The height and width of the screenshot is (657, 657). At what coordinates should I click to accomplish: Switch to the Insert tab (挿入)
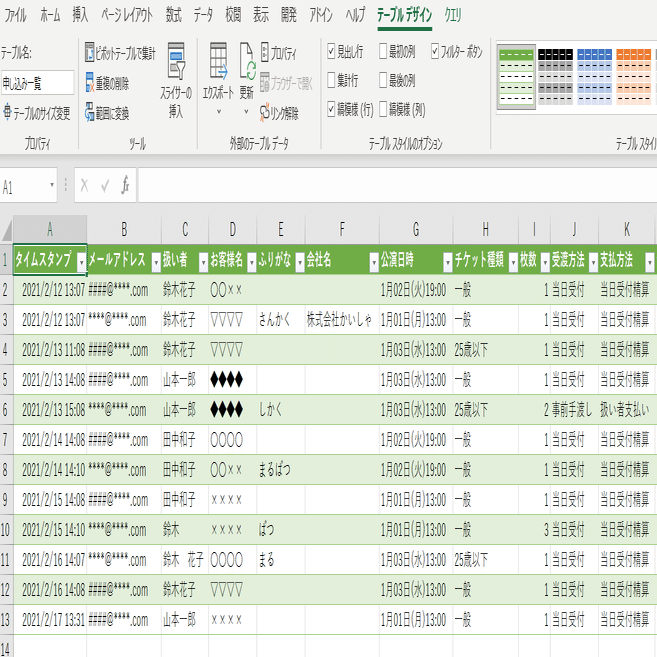tap(80, 16)
